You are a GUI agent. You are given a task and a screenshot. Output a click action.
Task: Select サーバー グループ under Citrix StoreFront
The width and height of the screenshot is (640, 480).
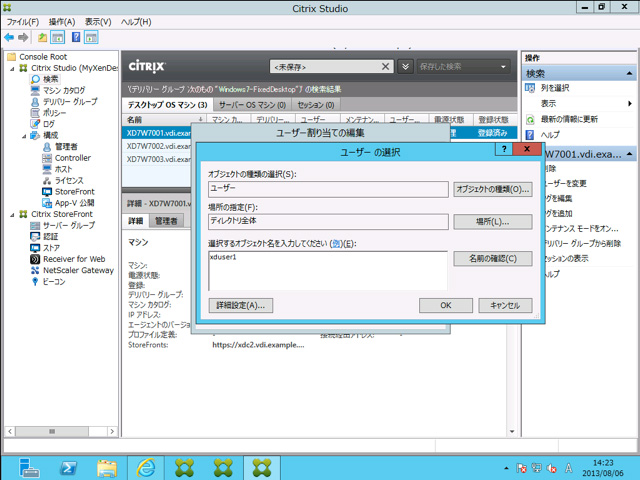tap(69, 225)
